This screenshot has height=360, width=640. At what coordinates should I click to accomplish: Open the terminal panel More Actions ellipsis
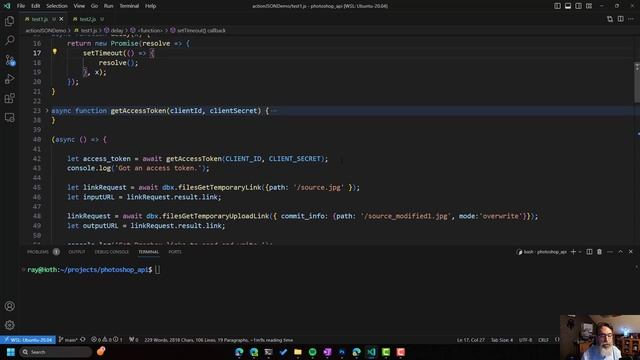click(x=610, y=252)
